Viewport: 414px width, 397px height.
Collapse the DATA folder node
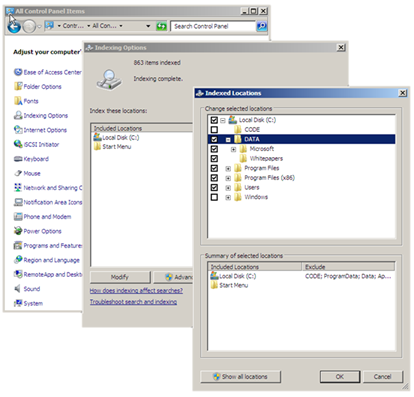228,140
